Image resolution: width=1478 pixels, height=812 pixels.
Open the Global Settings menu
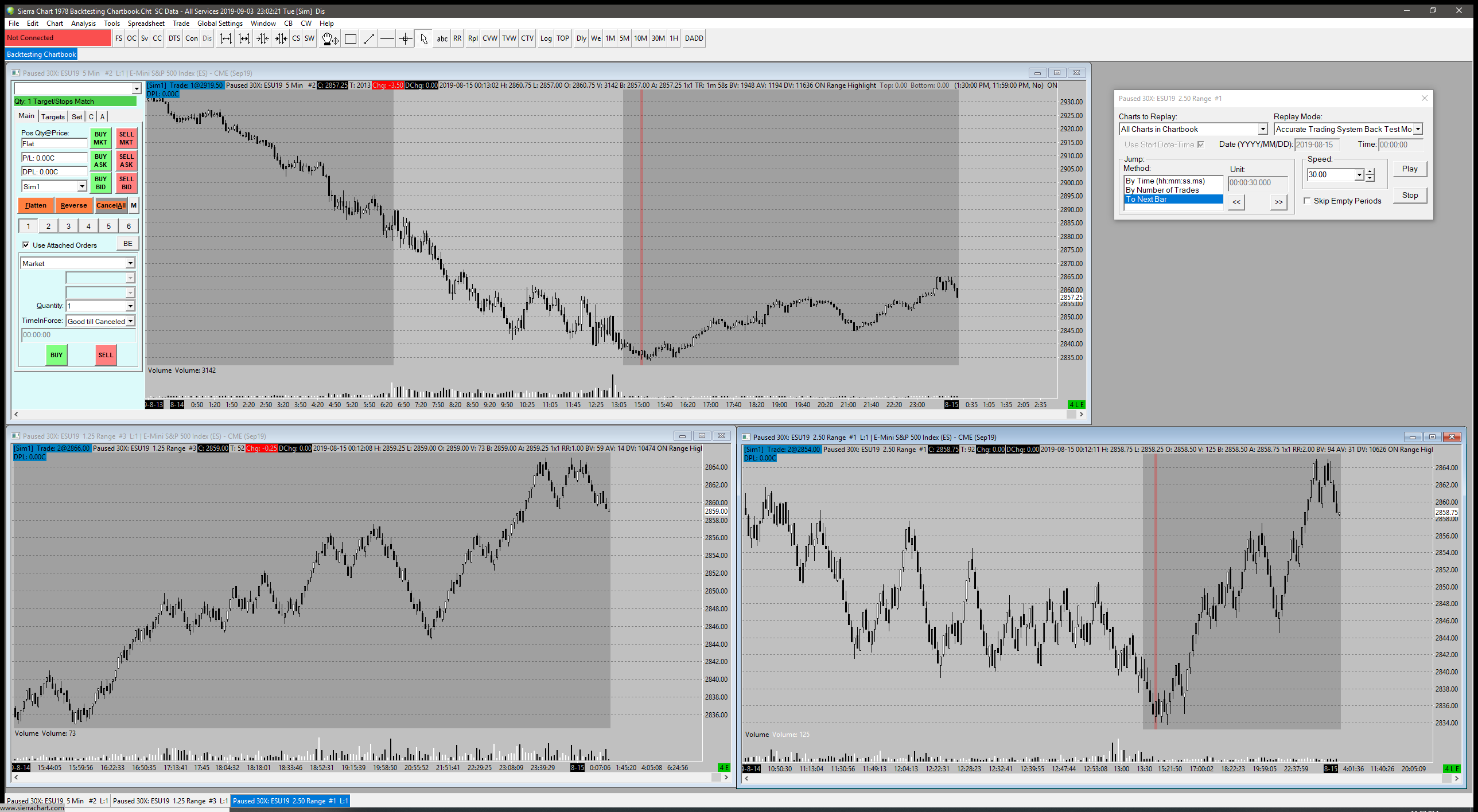(220, 24)
